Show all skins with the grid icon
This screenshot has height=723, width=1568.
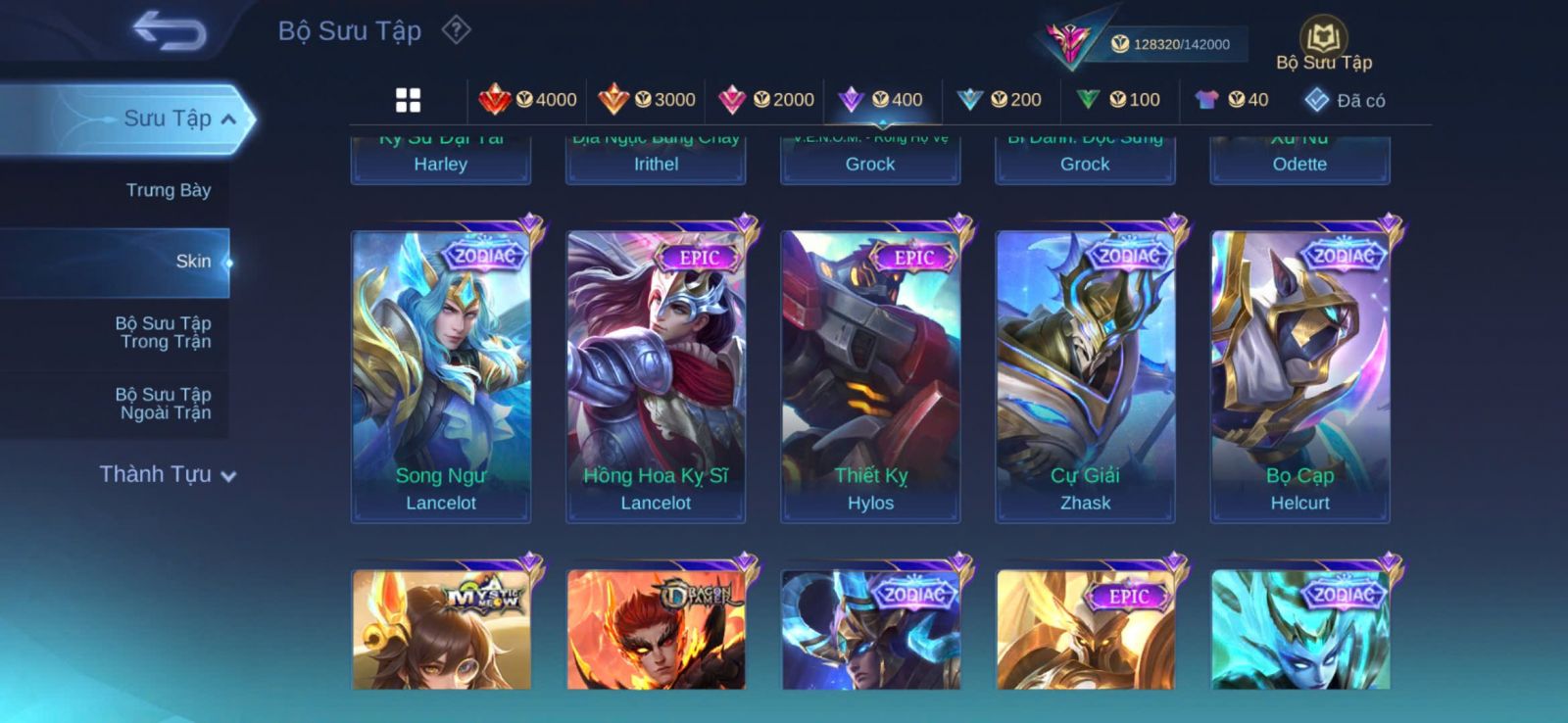[408, 100]
